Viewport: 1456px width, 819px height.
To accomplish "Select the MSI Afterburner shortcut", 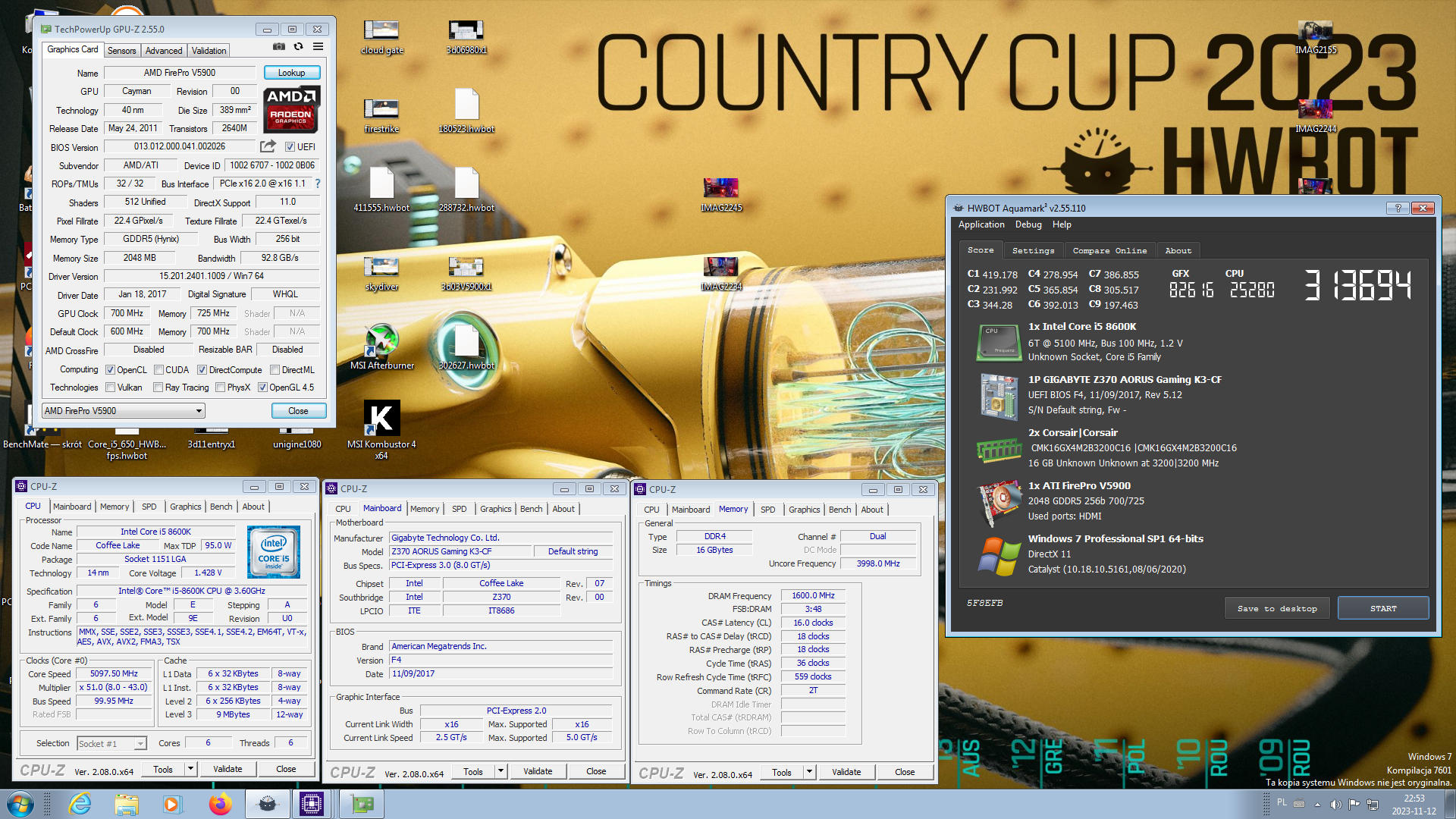I will point(381,347).
